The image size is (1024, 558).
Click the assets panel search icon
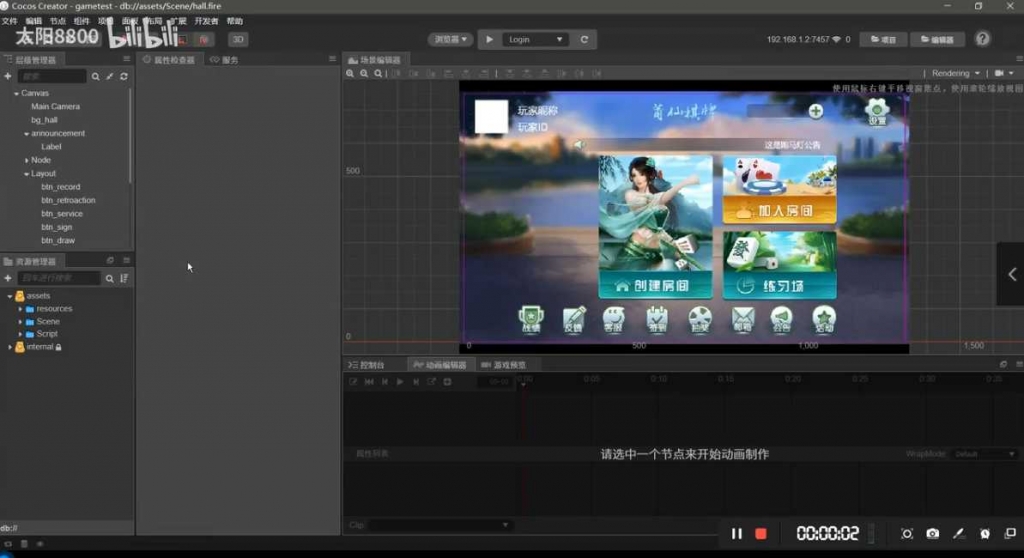[110, 278]
